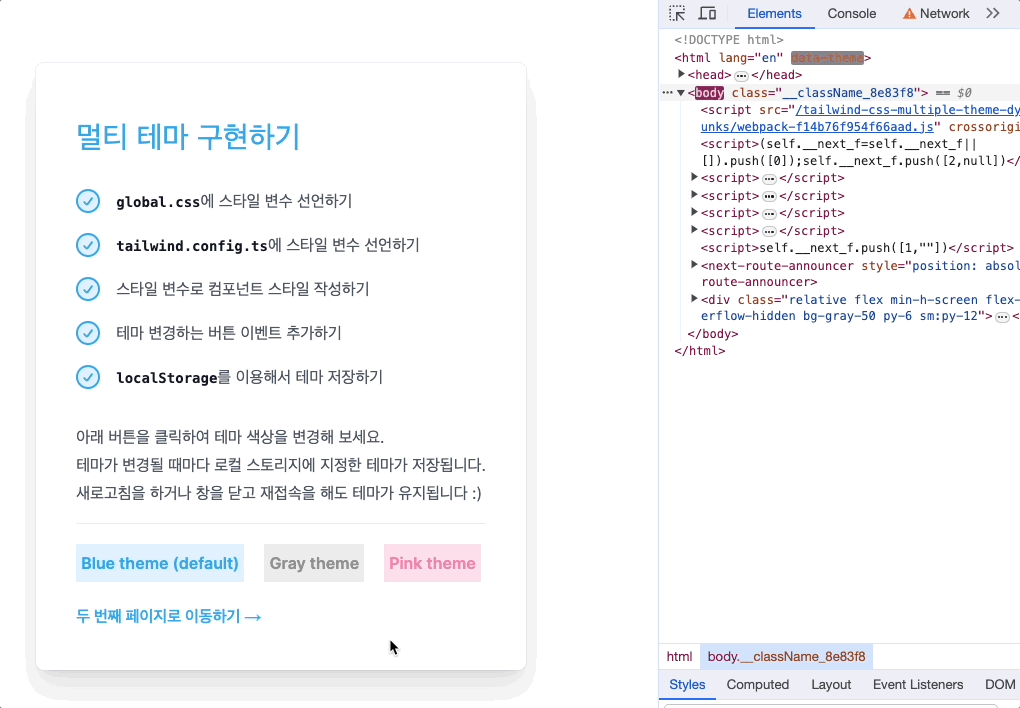Apply the Pink theme button

tap(433, 563)
